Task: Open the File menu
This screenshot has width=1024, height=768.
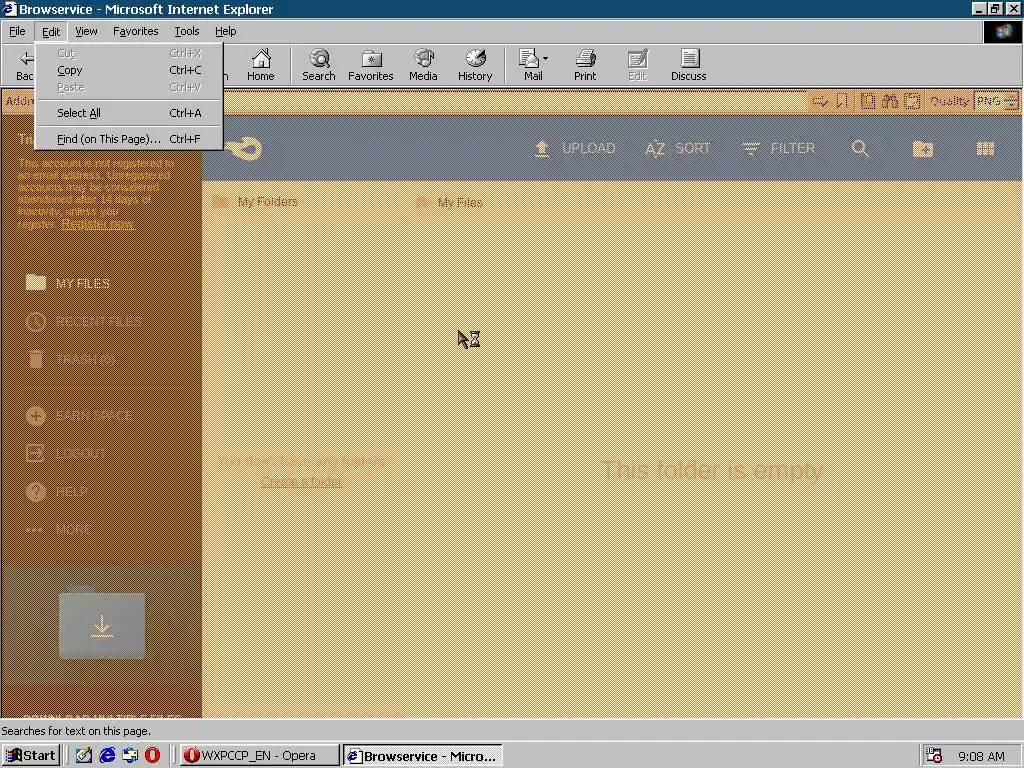Action: [x=17, y=31]
